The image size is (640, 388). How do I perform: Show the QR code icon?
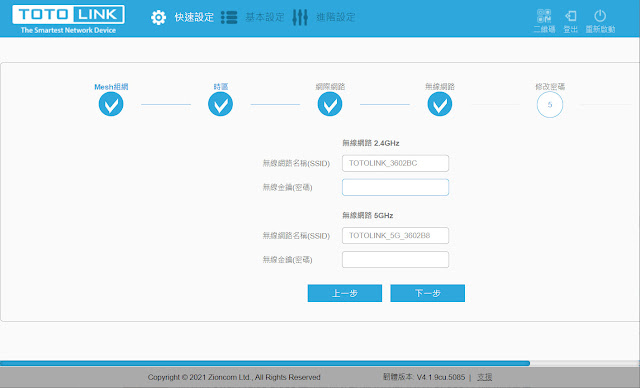[544, 16]
